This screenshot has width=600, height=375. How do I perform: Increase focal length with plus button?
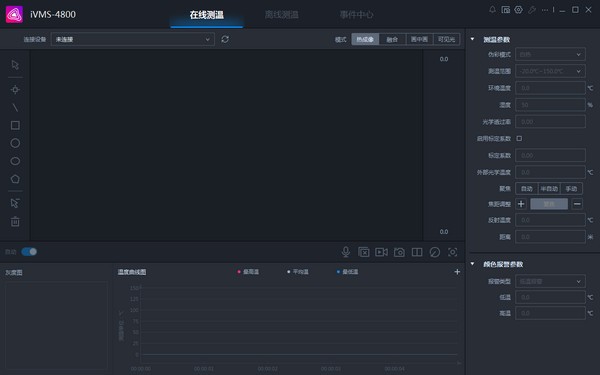[x=521, y=204]
